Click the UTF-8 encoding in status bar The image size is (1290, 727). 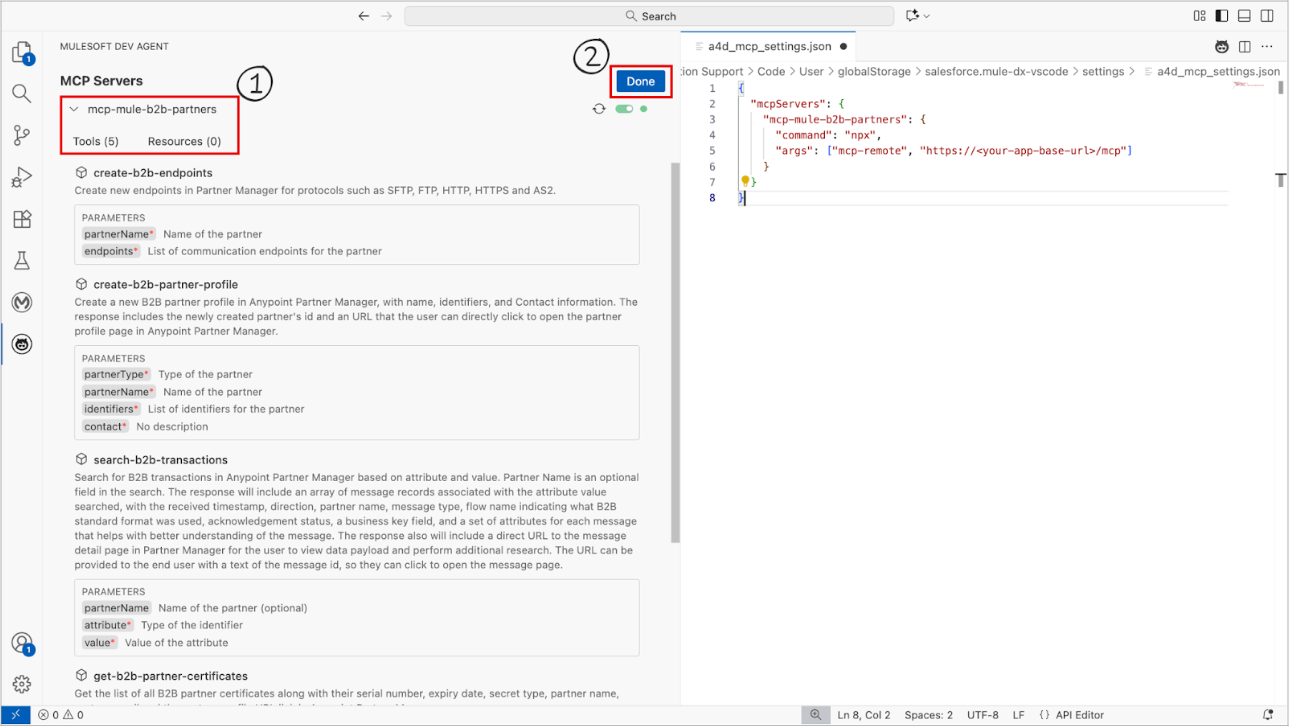point(982,715)
